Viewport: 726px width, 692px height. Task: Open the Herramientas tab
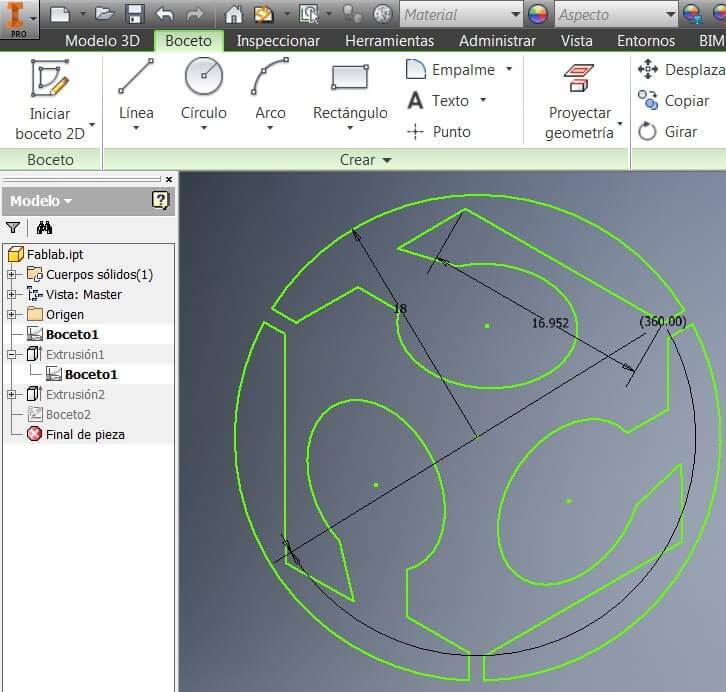pyautogui.click(x=389, y=41)
